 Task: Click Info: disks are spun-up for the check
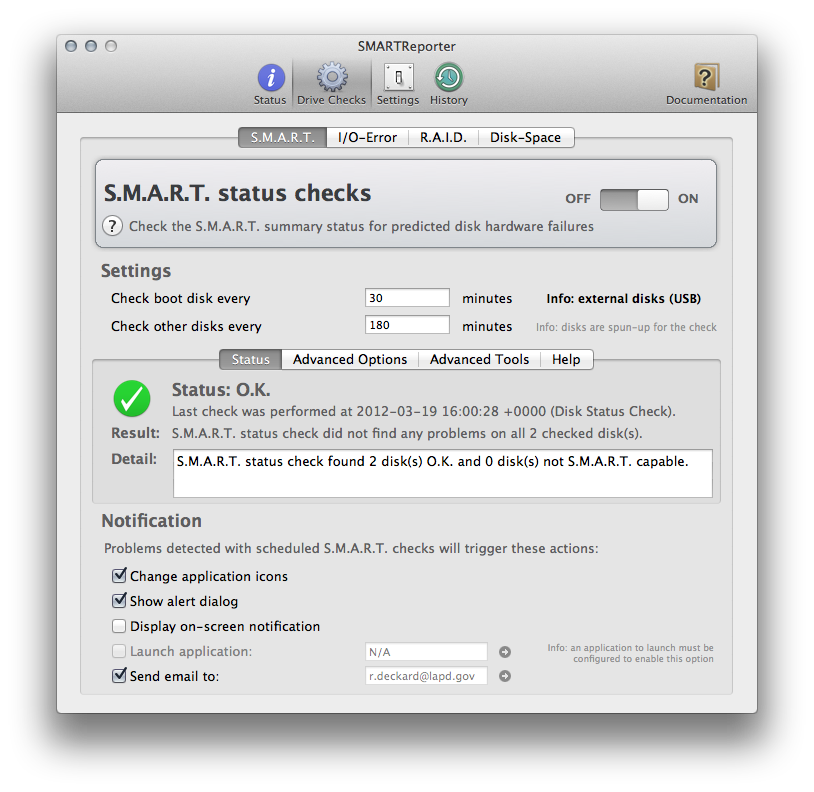pos(626,327)
